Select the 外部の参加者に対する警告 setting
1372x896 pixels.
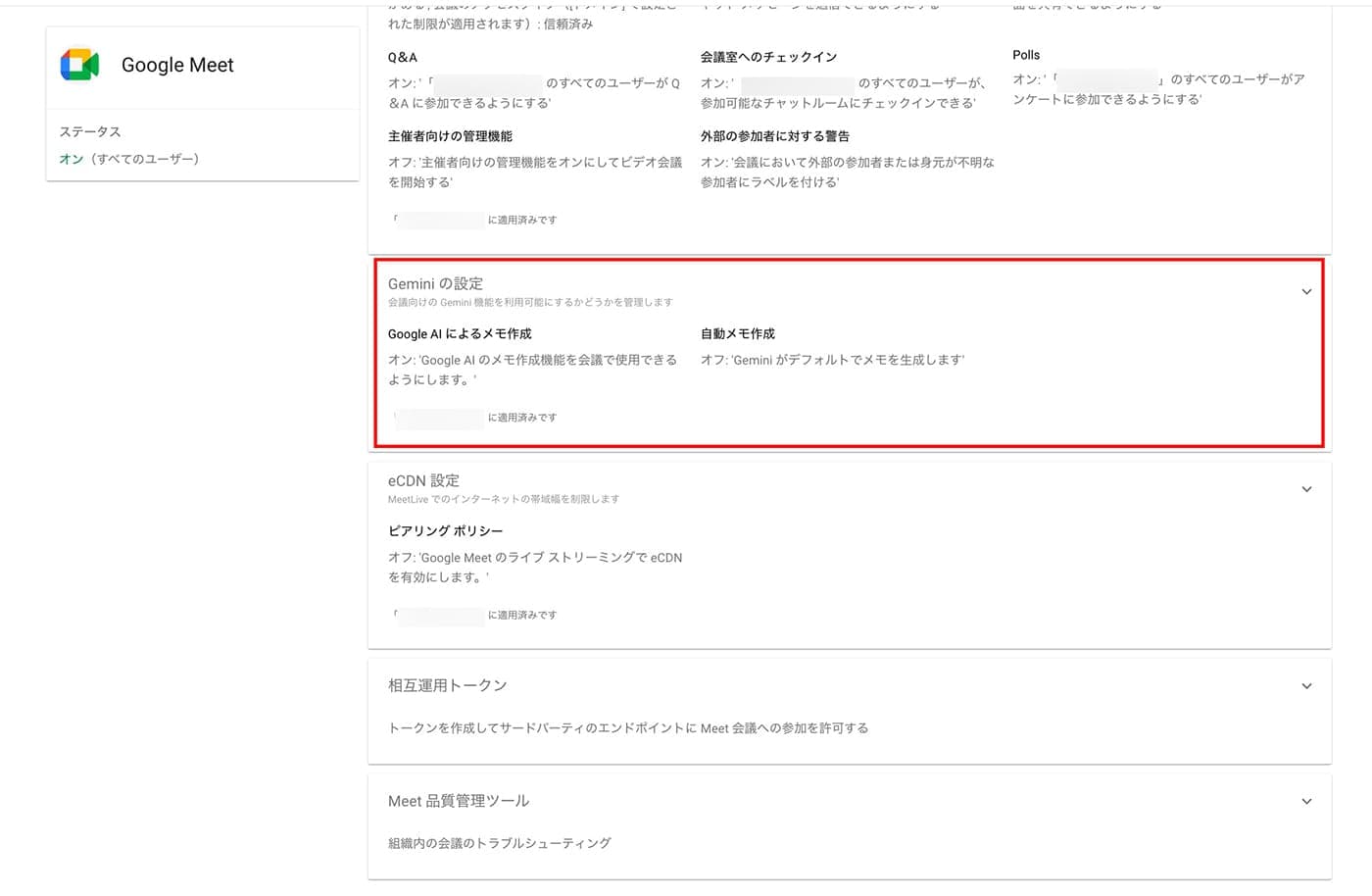coord(774,136)
